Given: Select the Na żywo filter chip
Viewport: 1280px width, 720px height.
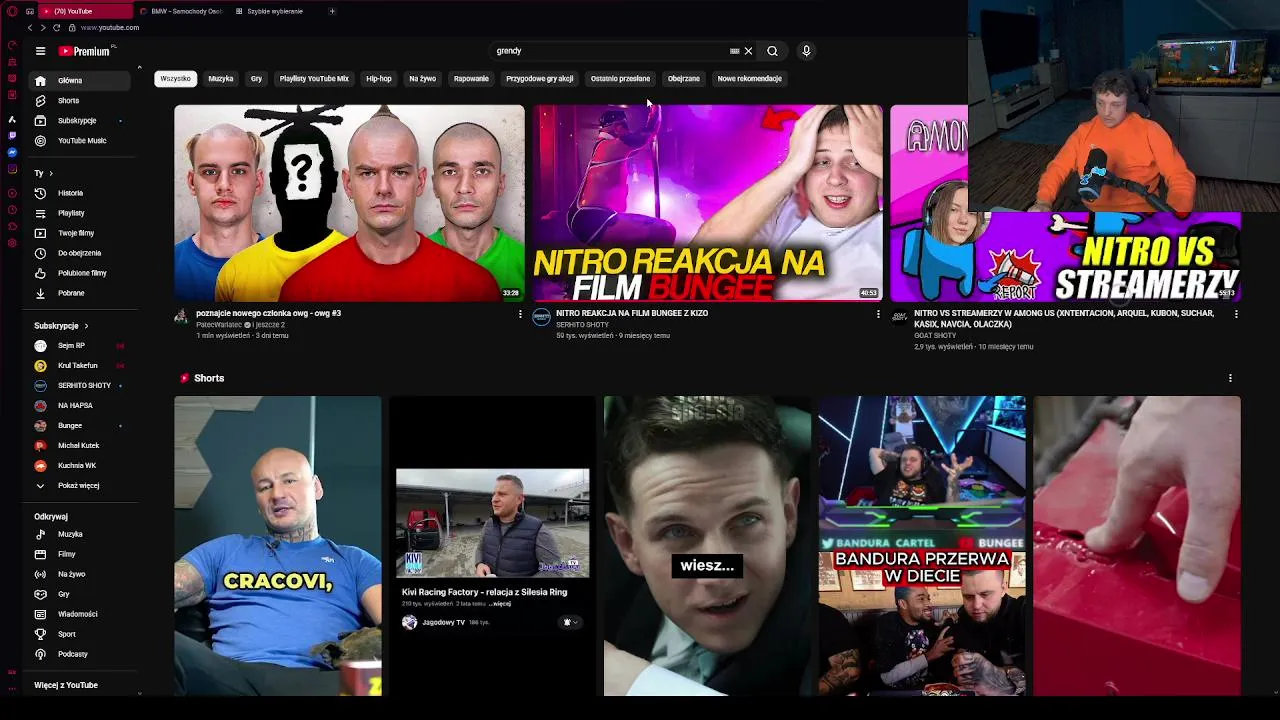Looking at the screenshot, I should pyautogui.click(x=422, y=78).
